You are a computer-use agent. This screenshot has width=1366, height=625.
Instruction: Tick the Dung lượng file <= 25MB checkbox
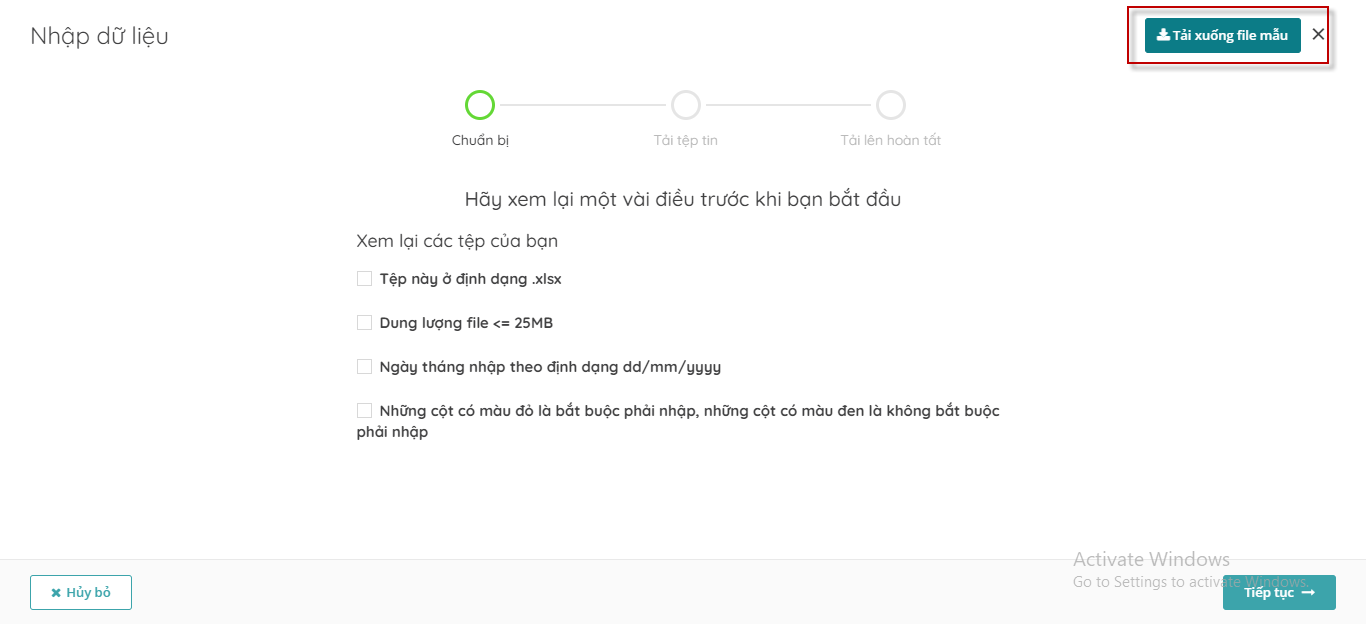pos(364,323)
